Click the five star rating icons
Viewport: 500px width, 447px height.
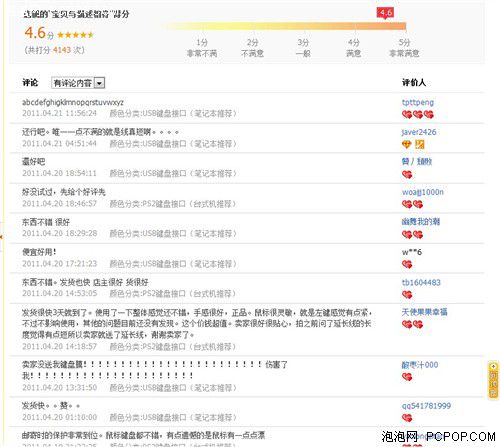75,35
